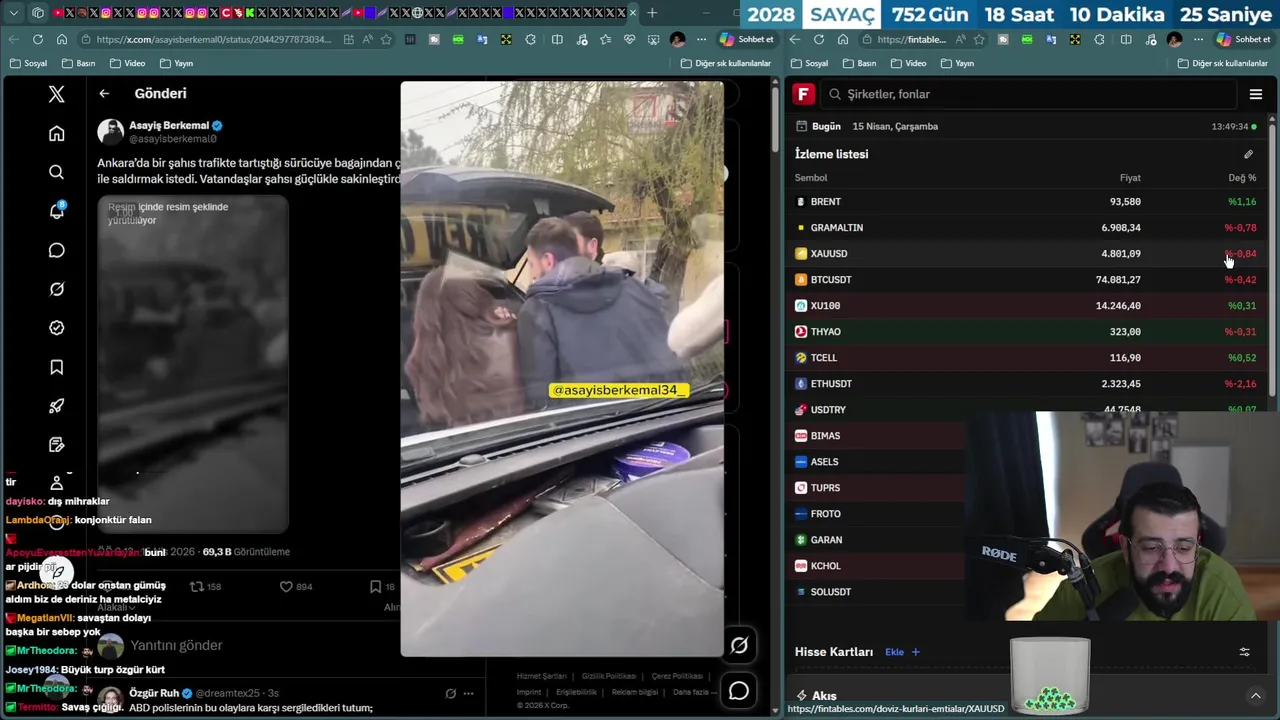
Task: Select the BIMAS row in the watchlist
Action: click(877, 435)
